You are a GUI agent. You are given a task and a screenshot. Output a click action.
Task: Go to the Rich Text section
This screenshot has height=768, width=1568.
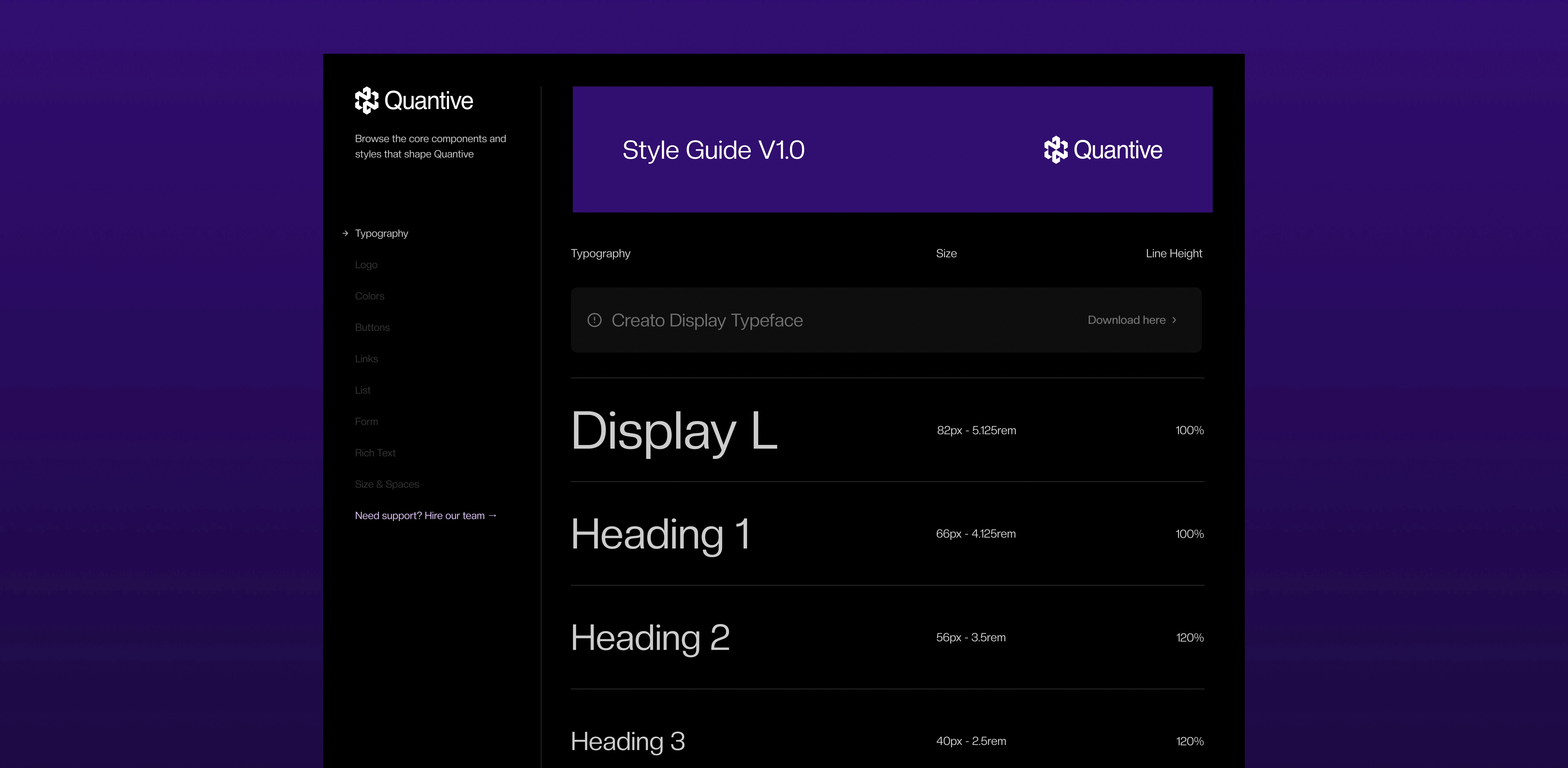pyautogui.click(x=375, y=453)
